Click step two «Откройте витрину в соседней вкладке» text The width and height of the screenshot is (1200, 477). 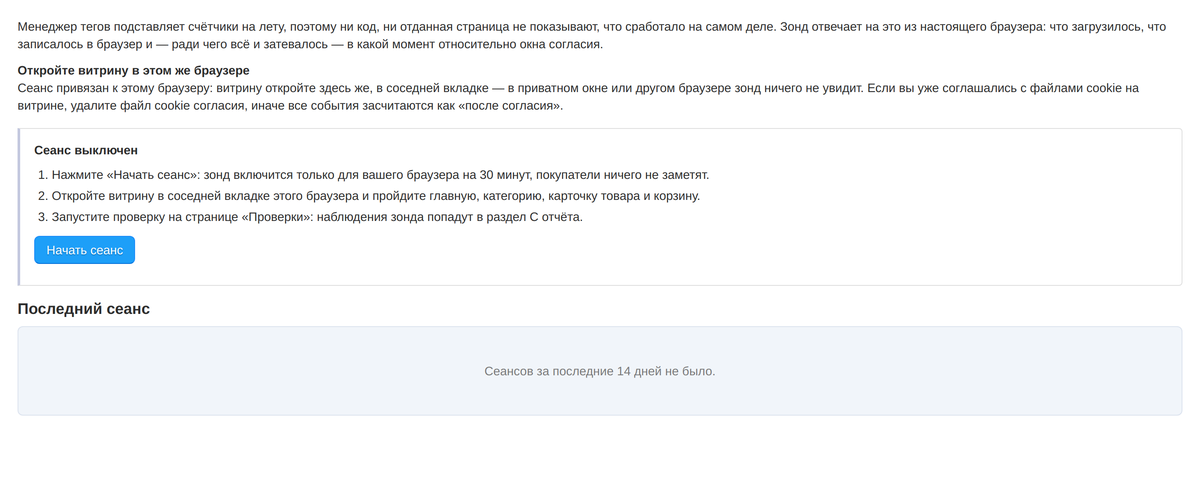click(376, 196)
